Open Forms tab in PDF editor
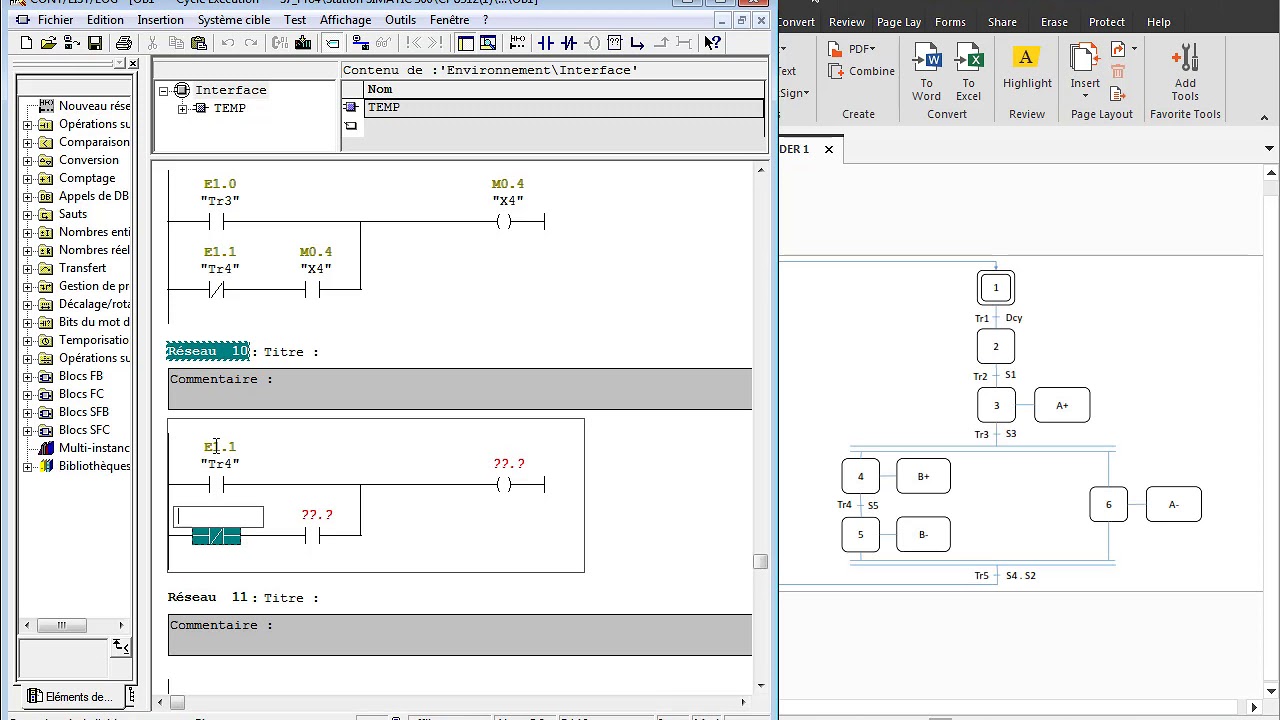The height and width of the screenshot is (720, 1280). point(950,22)
